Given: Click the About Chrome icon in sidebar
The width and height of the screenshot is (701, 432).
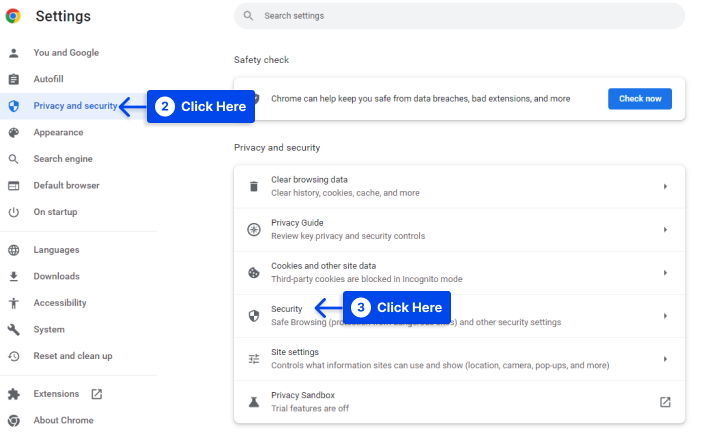Looking at the screenshot, I should 14,421.
